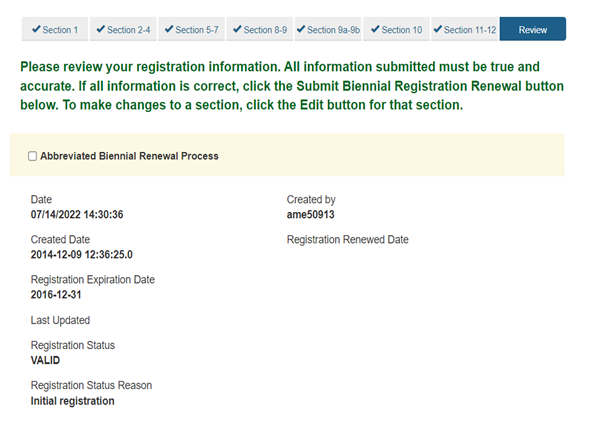The width and height of the screenshot is (610, 426).
Task: Click the Abbreviated Biennial Renewal Process label
Action: coord(129,156)
